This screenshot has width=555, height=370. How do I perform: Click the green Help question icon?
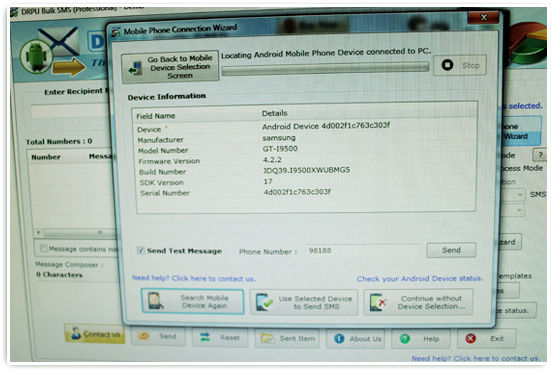(405, 339)
